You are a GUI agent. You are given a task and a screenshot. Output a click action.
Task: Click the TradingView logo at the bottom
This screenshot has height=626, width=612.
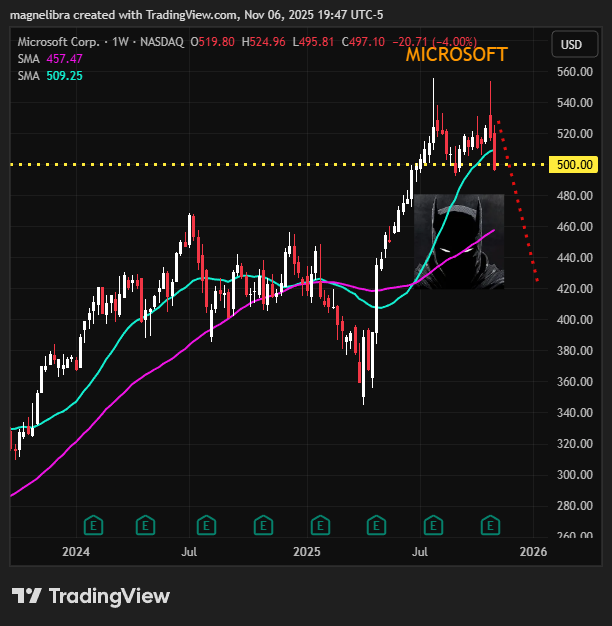coord(91,596)
